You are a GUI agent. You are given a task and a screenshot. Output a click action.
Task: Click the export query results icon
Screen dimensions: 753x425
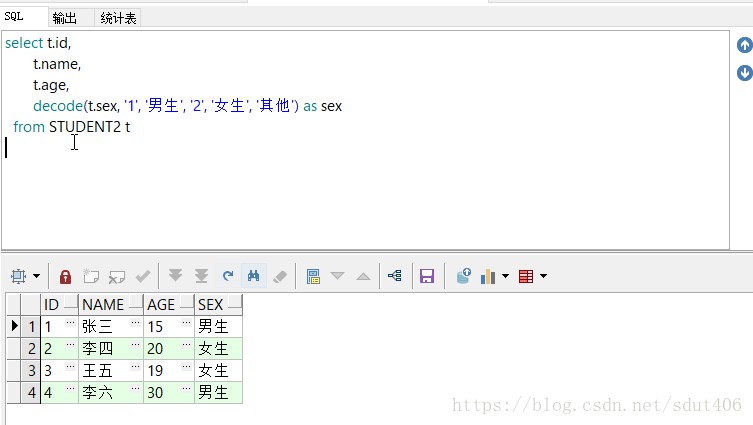click(463, 276)
